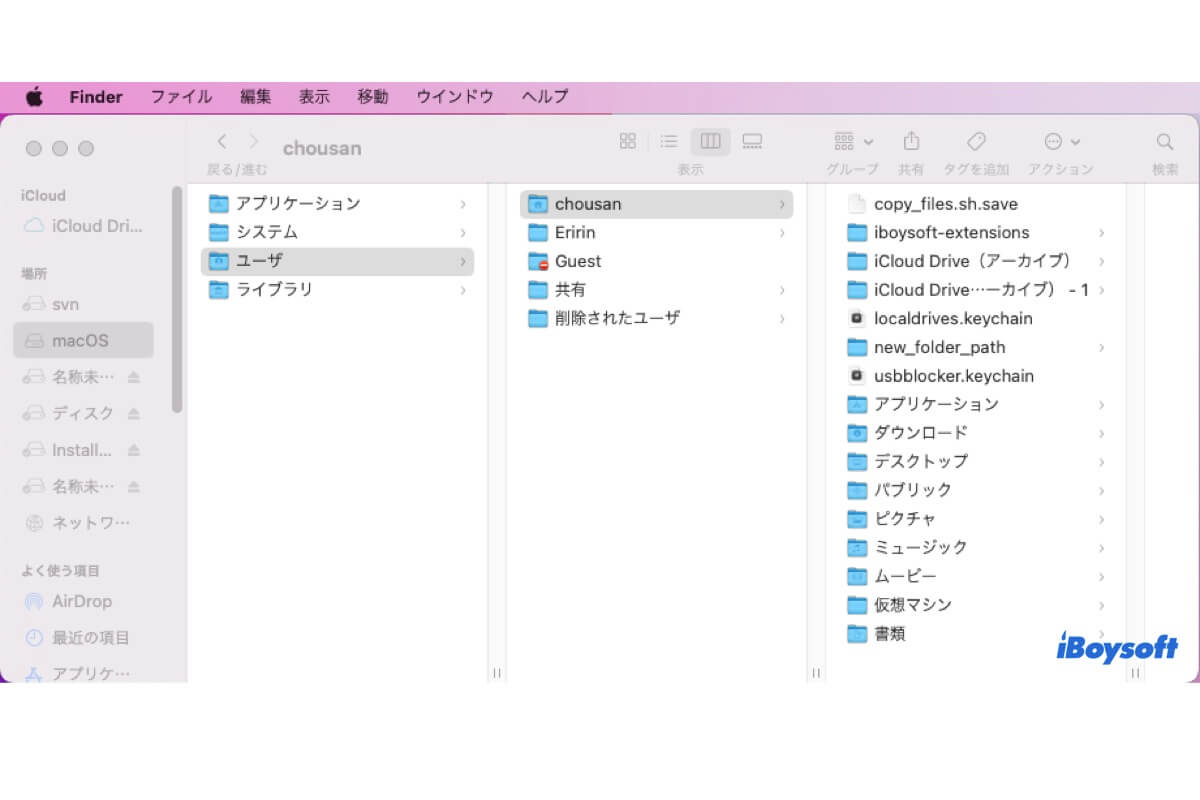Select the copy_files.sh.save file

coord(945,204)
